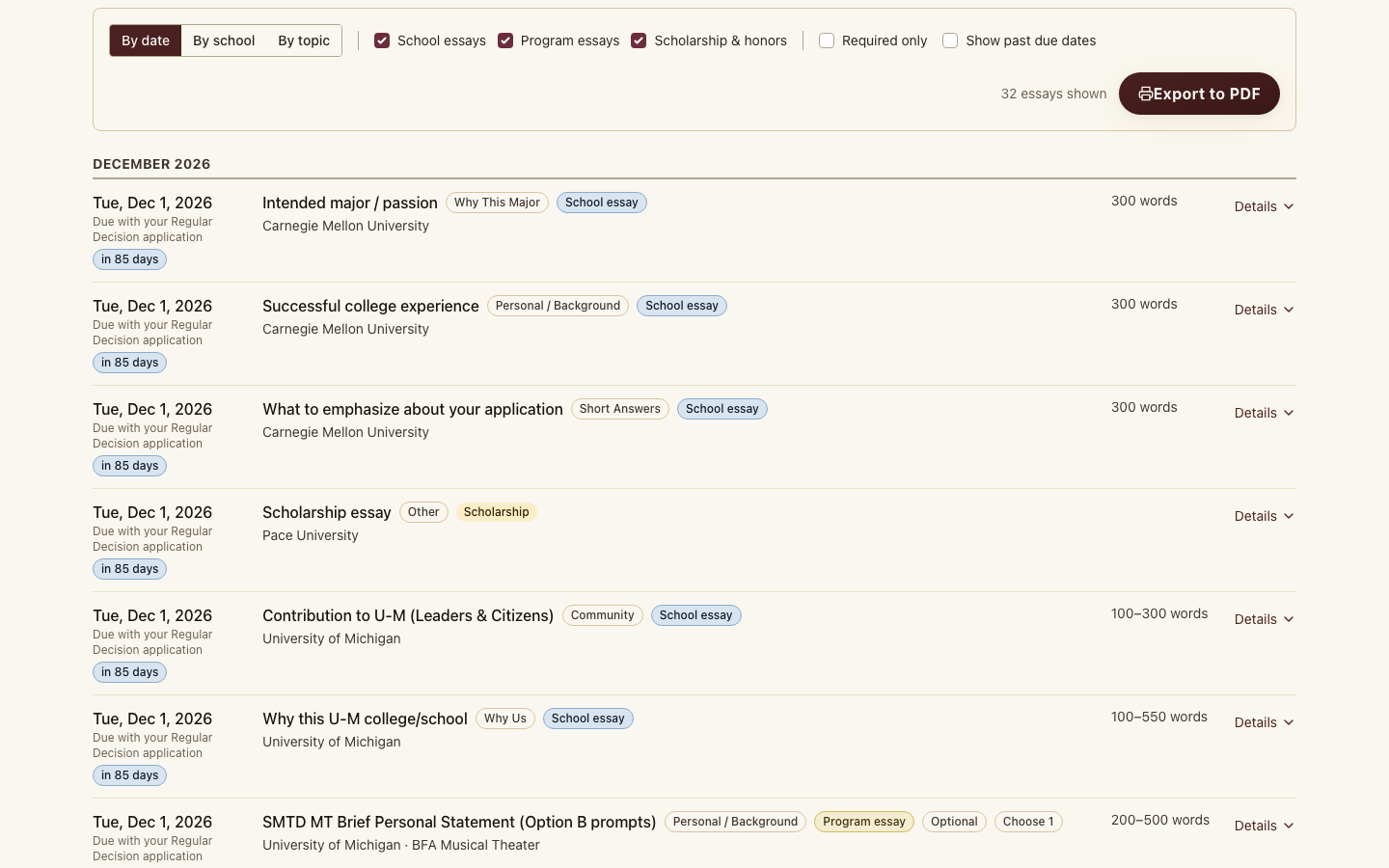Click the Why This Major topic tag
1389x868 pixels.
tap(497, 203)
